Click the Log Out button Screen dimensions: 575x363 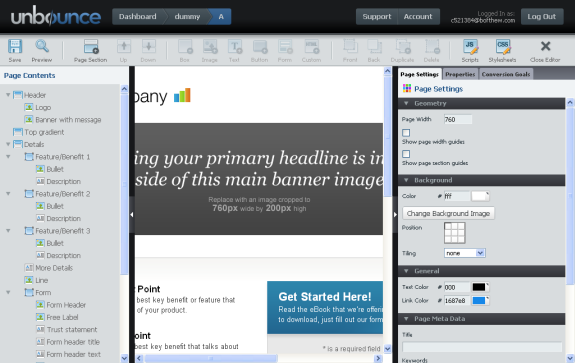[542, 16]
